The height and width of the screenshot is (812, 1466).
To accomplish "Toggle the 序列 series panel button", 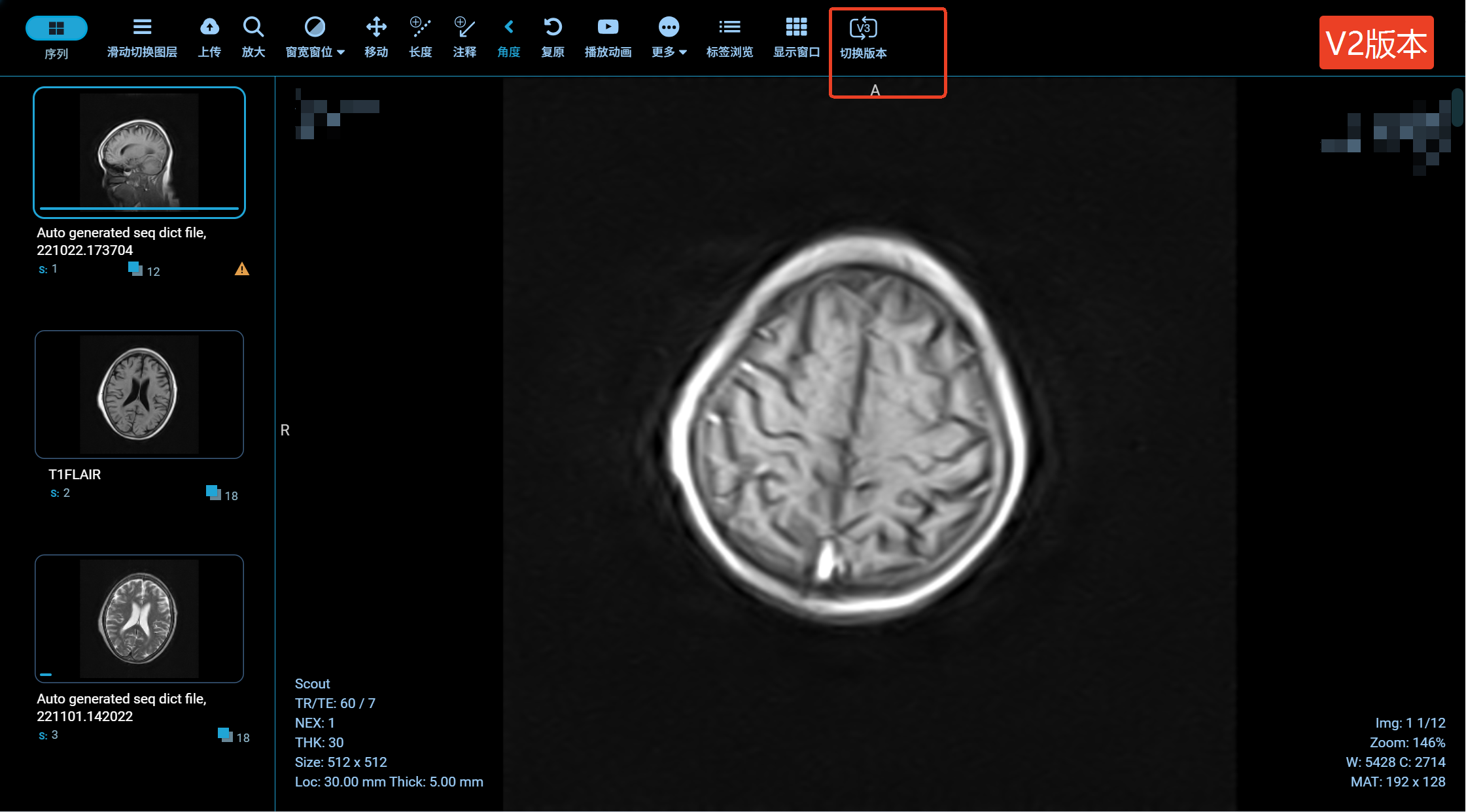I will [x=56, y=28].
